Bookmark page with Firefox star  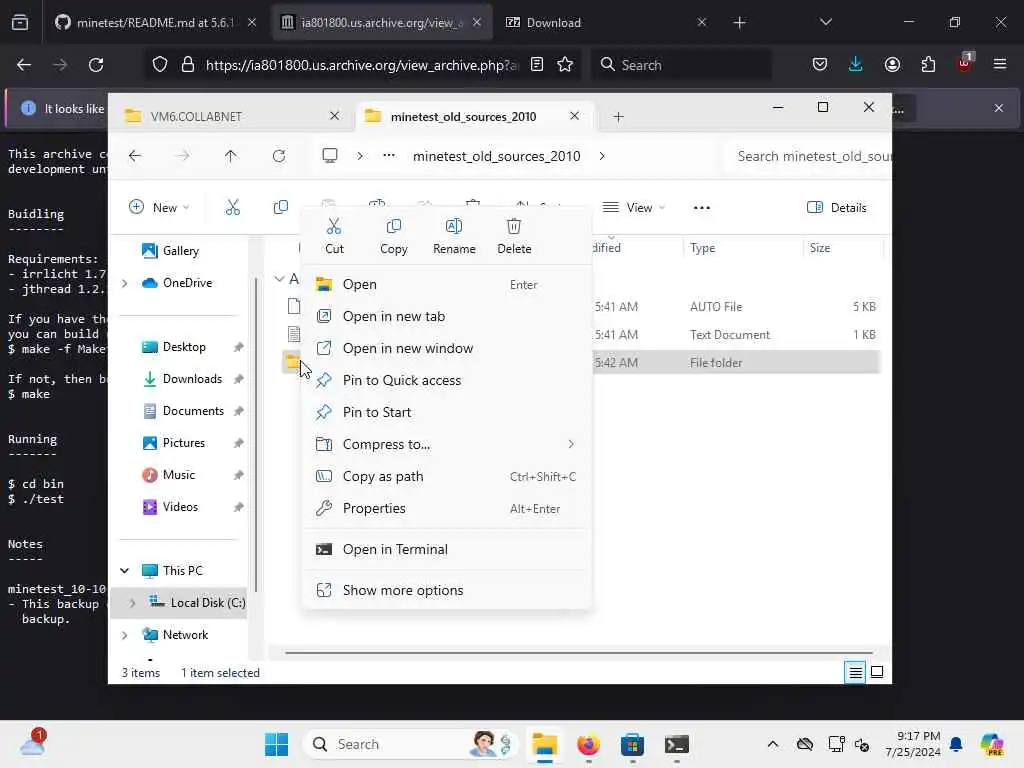pyautogui.click(x=565, y=65)
